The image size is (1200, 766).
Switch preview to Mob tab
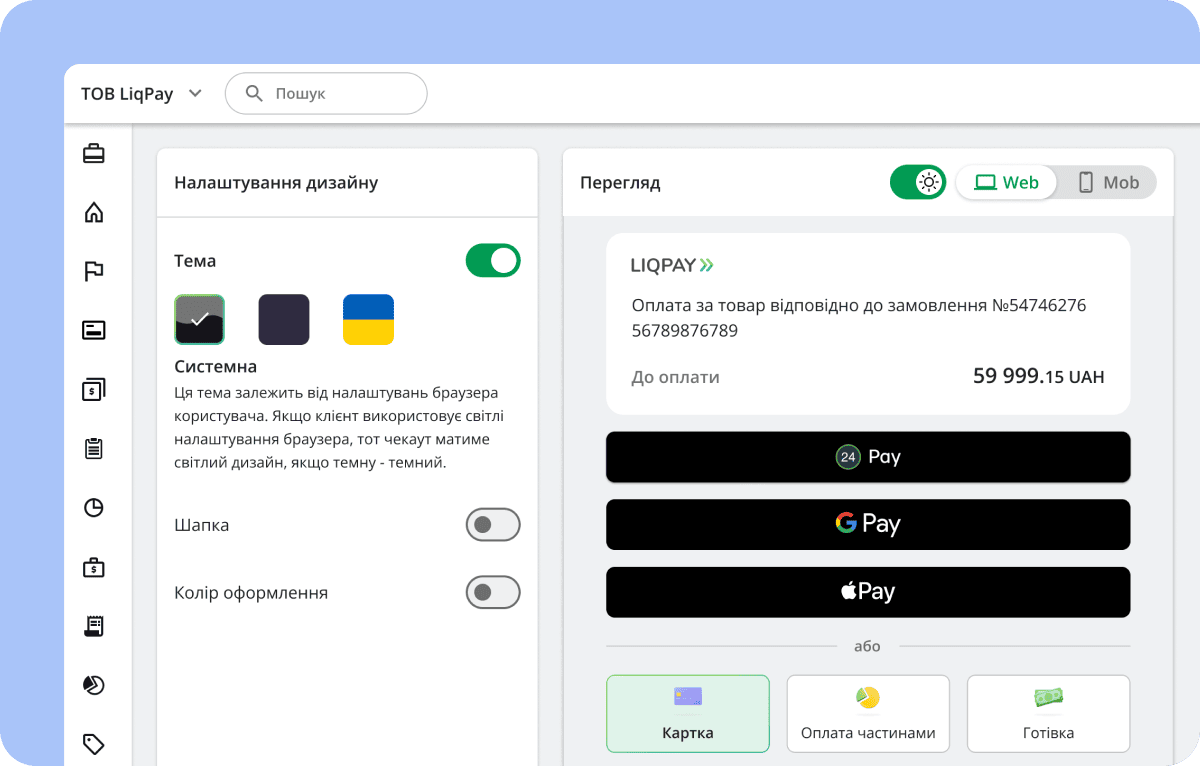click(x=1108, y=182)
